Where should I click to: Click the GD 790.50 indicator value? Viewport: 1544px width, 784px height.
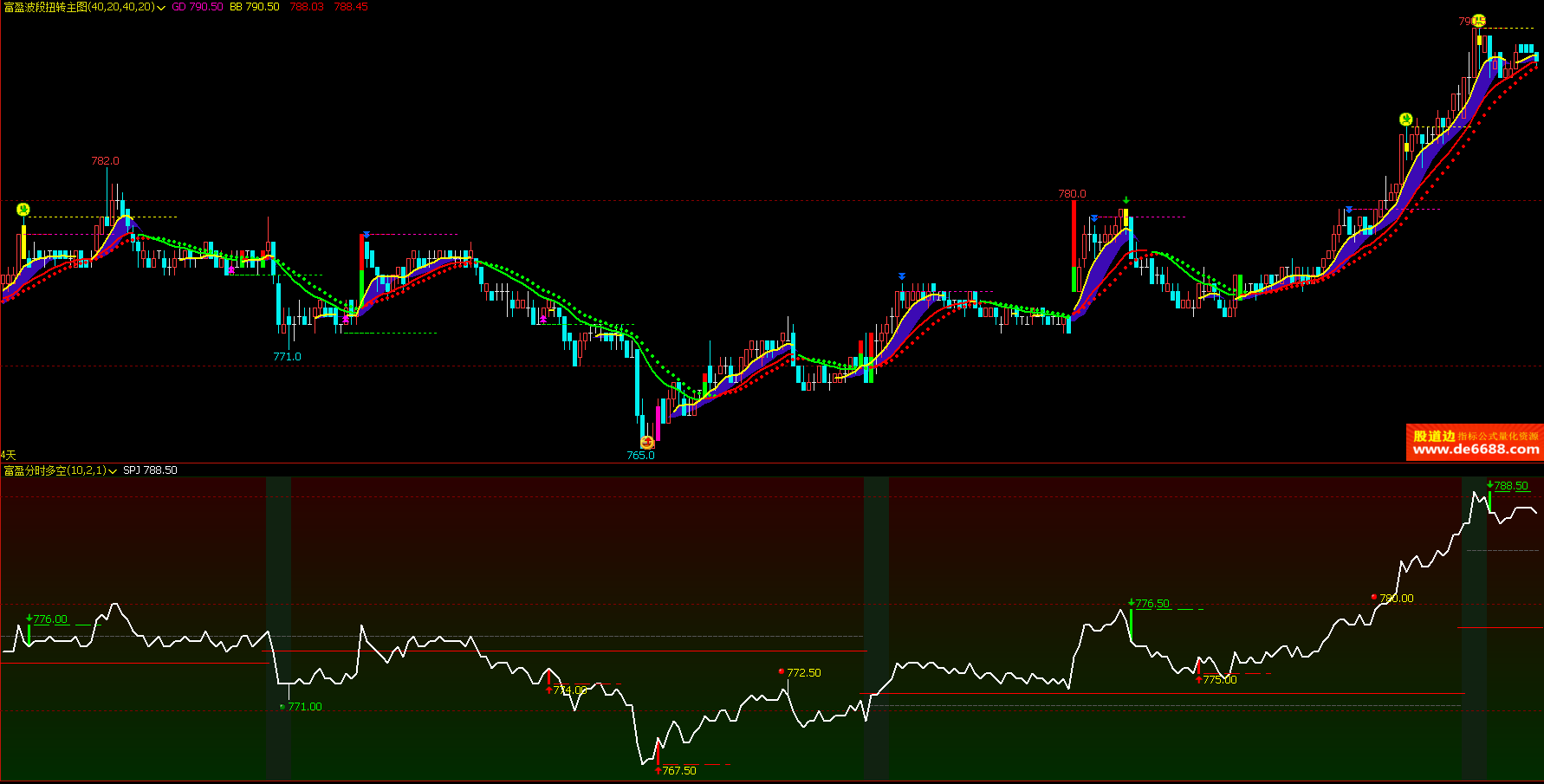point(197,7)
